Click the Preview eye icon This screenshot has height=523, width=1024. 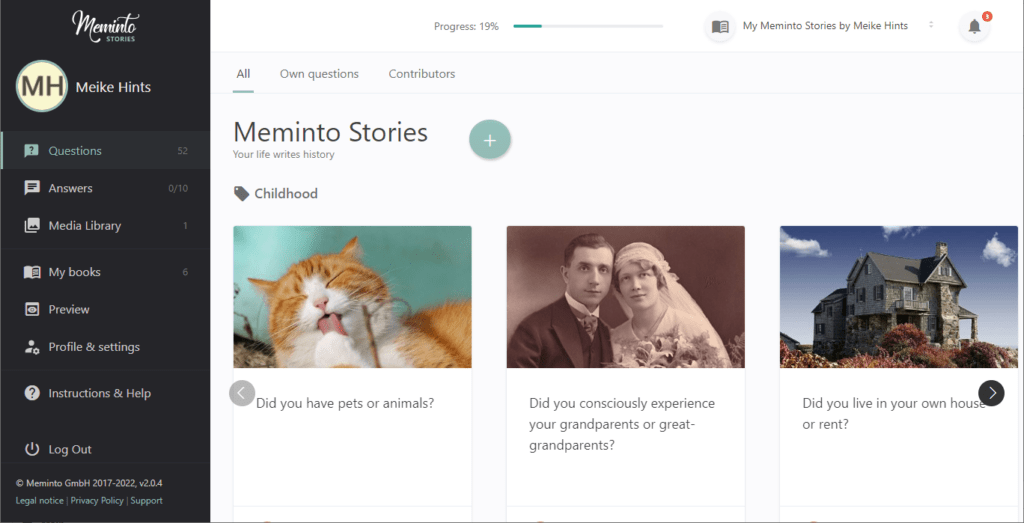pyautogui.click(x=31, y=309)
